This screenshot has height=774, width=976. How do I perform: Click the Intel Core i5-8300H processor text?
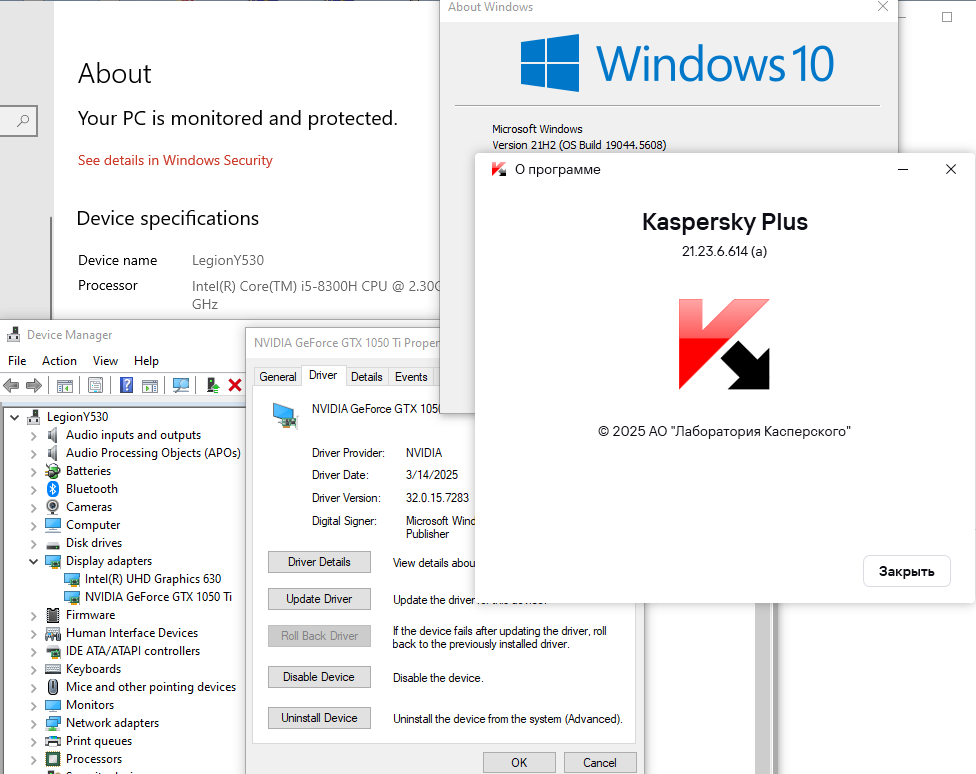point(316,295)
